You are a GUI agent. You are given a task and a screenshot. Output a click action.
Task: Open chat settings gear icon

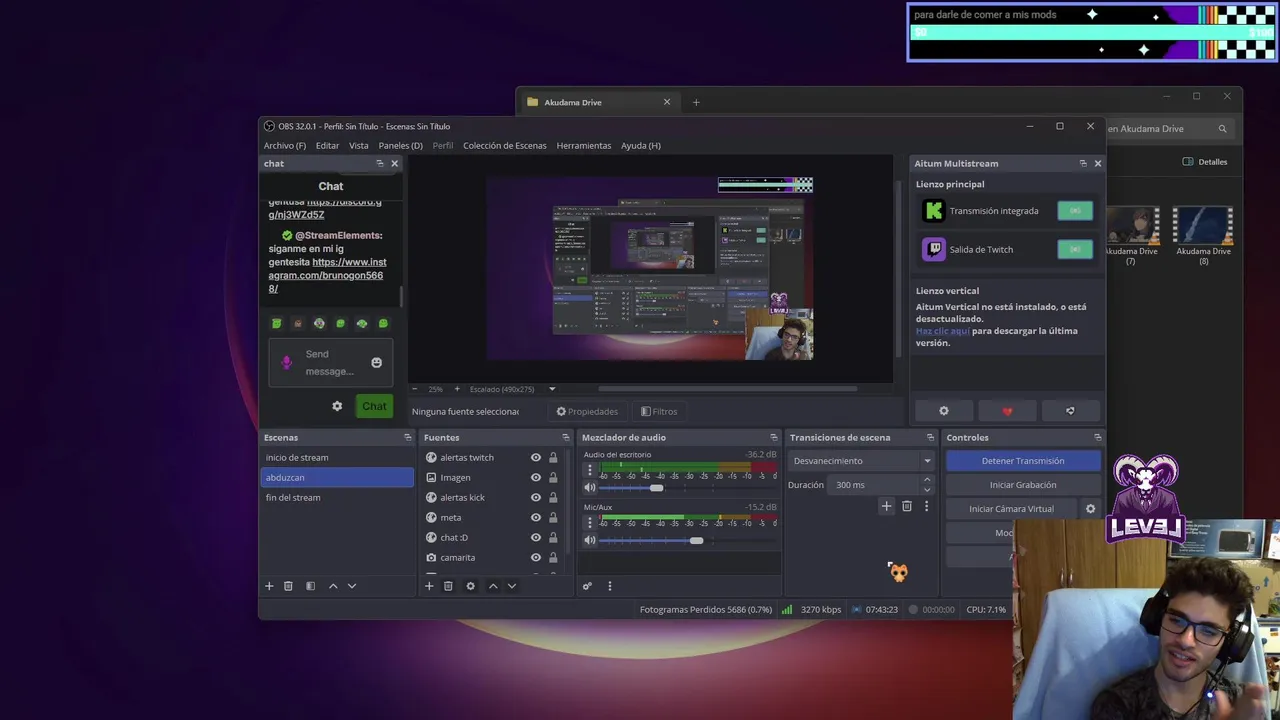pos(337,406)
